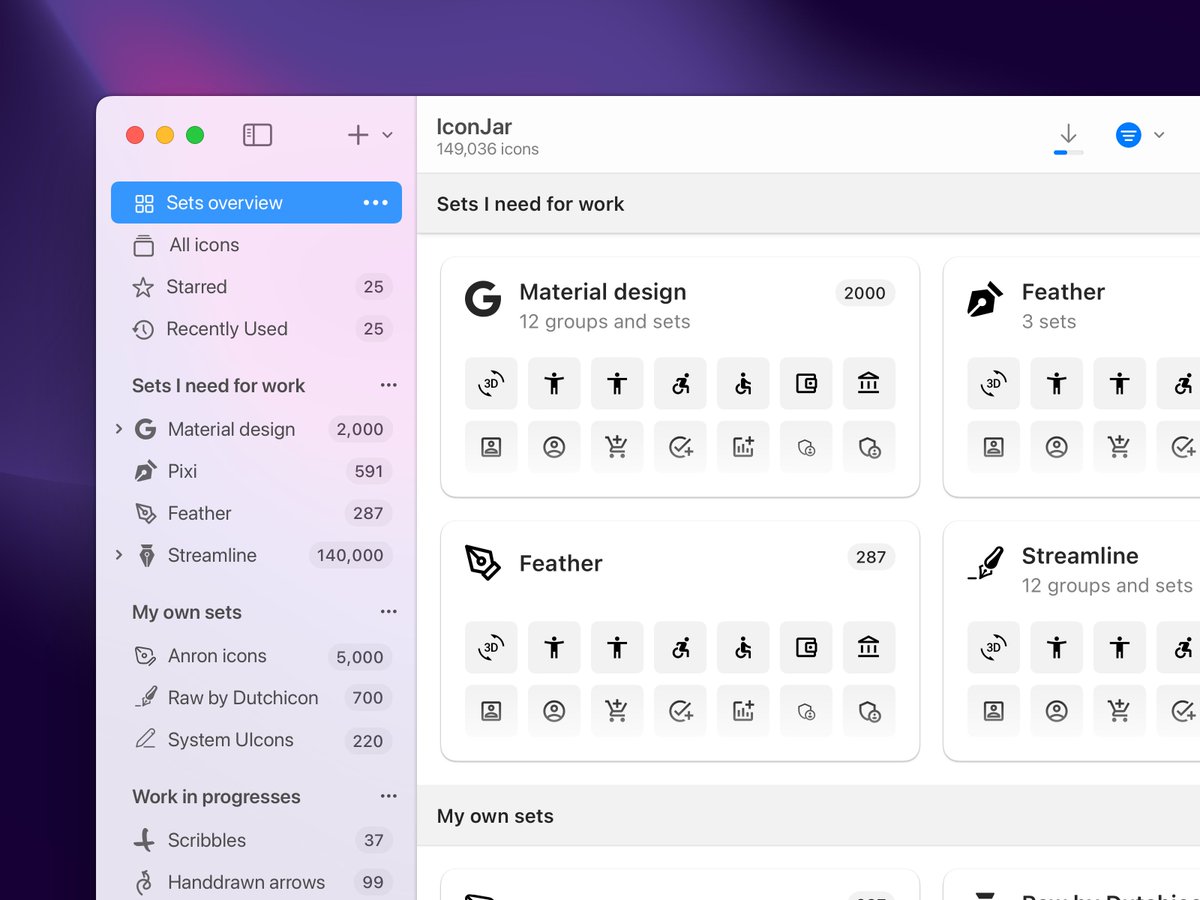1200x900 pixels.
Task: Click the bank building icon in Material design card
Action: point(869,383)
